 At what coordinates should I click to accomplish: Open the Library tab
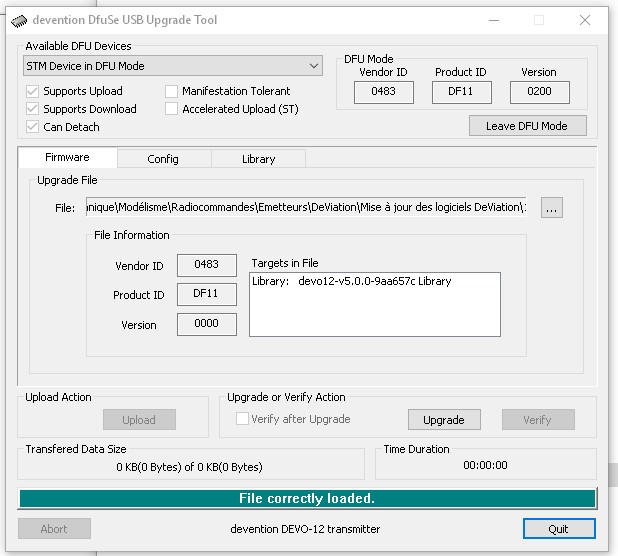pos(259,159)
